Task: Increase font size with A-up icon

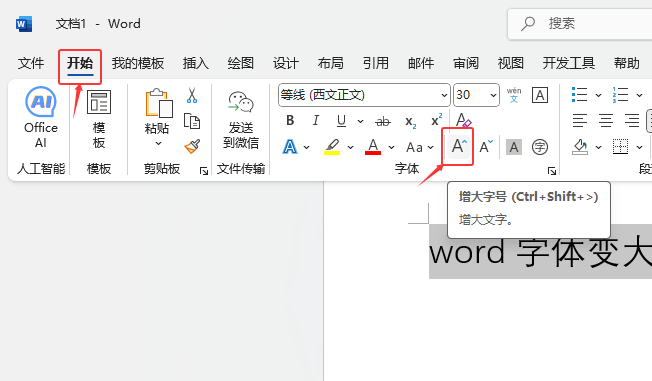Action: (x=459, y=146)
